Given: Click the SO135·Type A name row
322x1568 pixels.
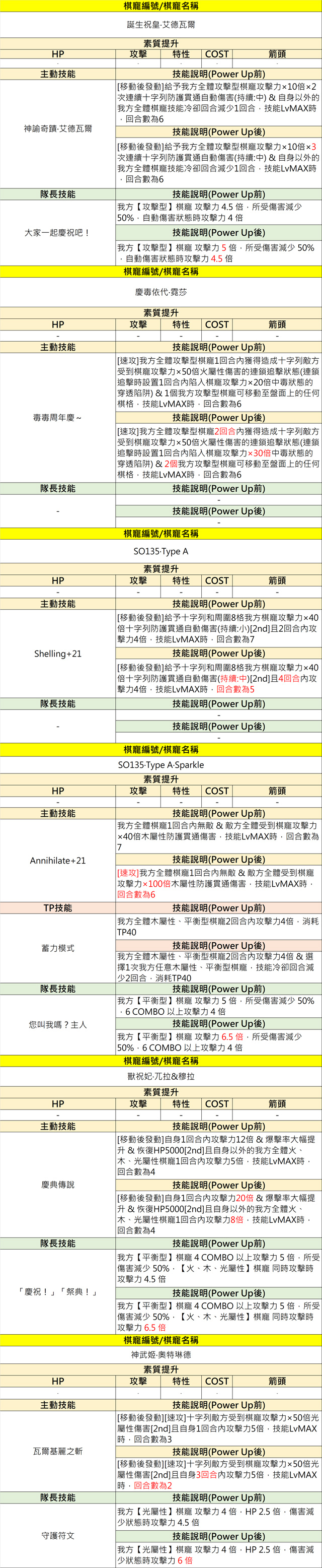Looking at the screenshot, I should 161,552.
